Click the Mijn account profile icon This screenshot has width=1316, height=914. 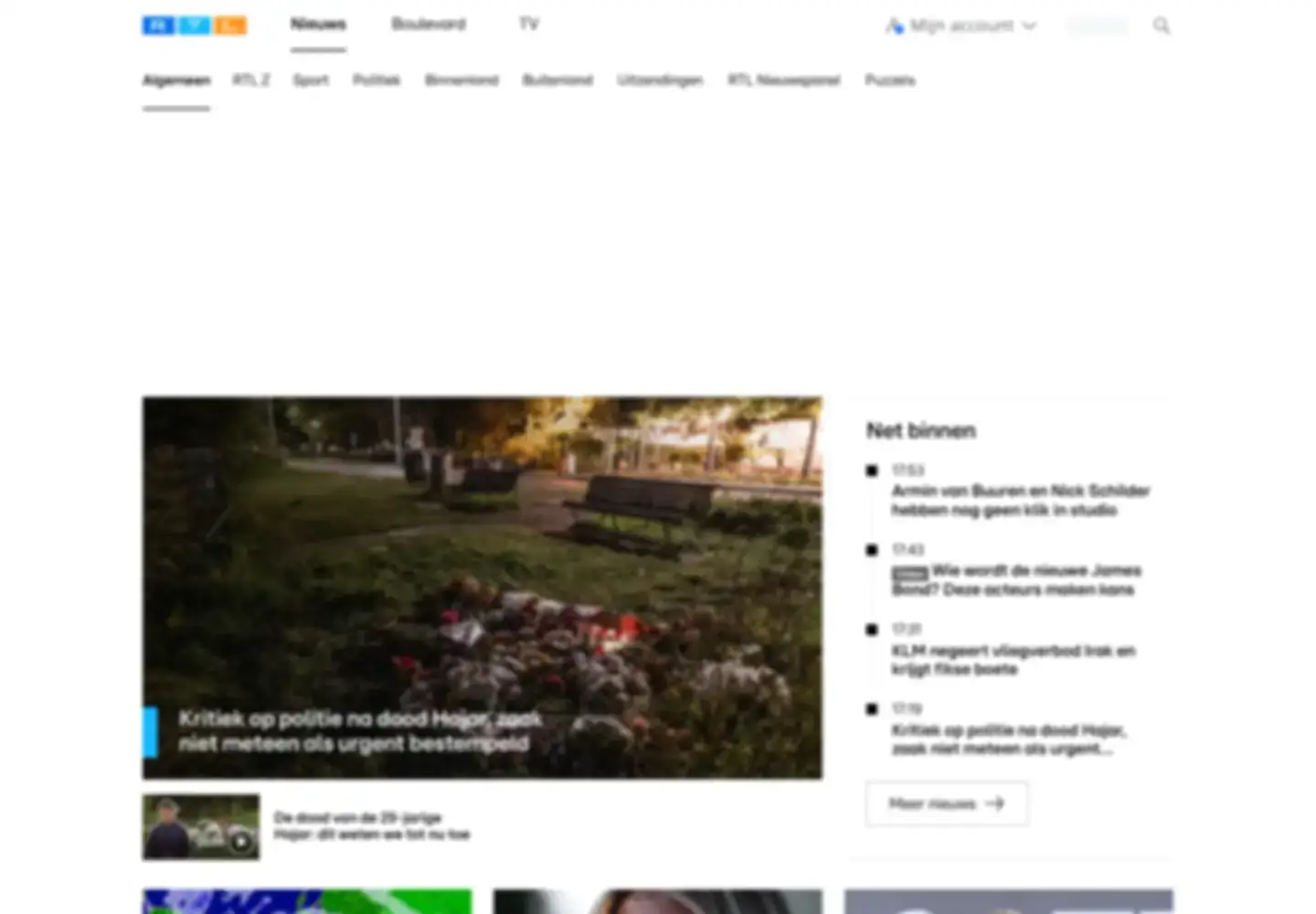click(x=894, y=26)
